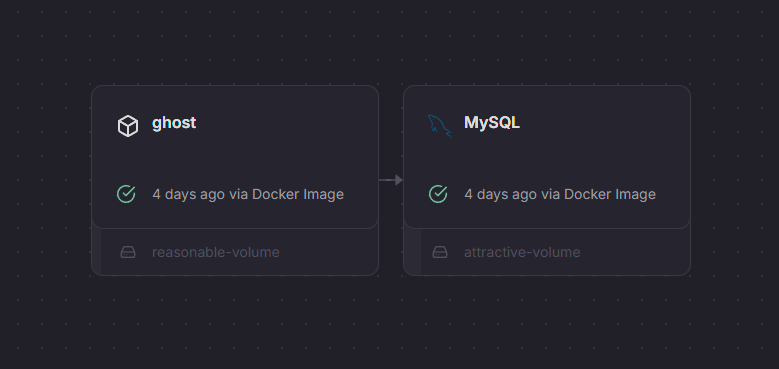The height and width of the screenshot is (369, 779).
Task: Click the MySQL dolphin logo icon
Action: coord(439,125)
